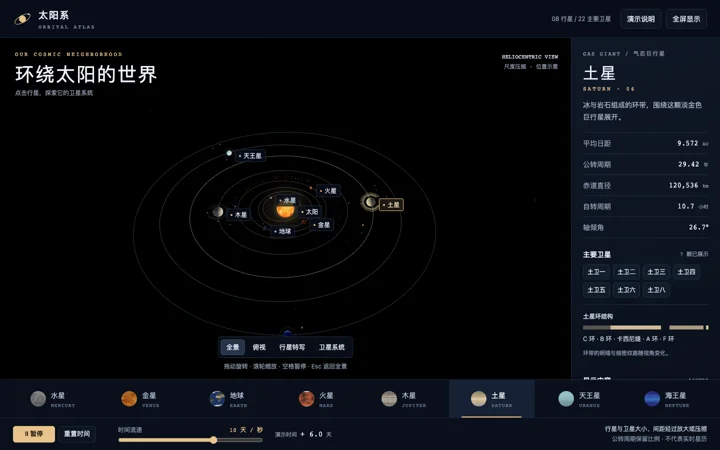Click the 轴倾角 value 26.7°

pyautogui.click(x=698, y=227)
